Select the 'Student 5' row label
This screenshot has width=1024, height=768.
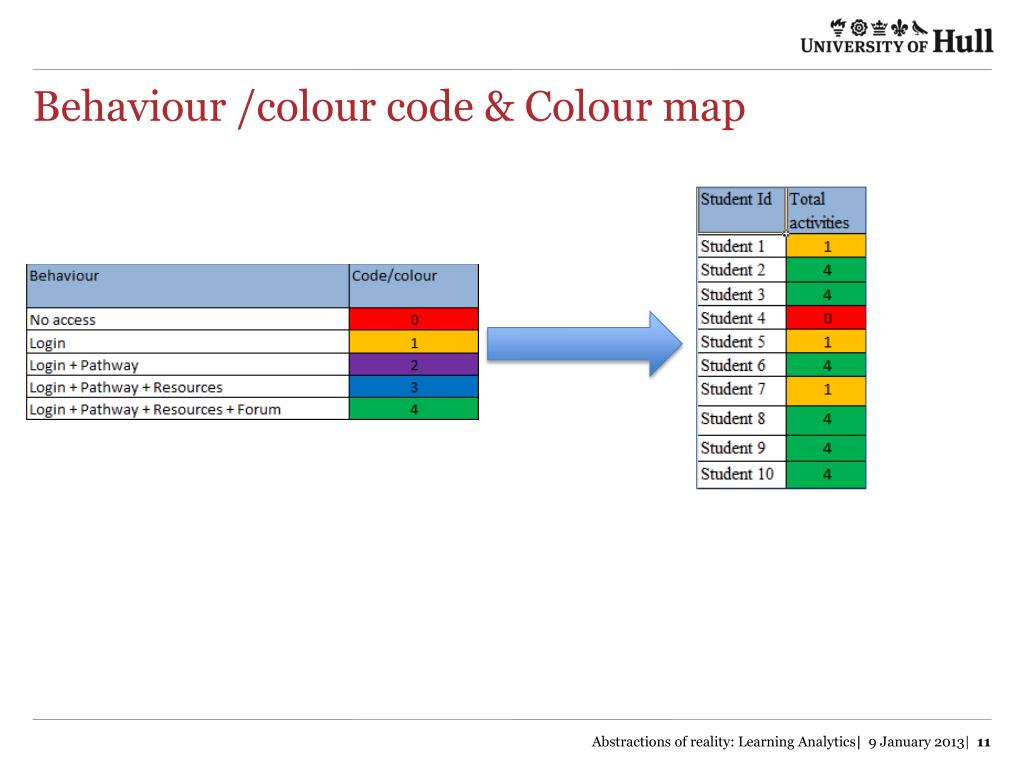coord(741,341)
